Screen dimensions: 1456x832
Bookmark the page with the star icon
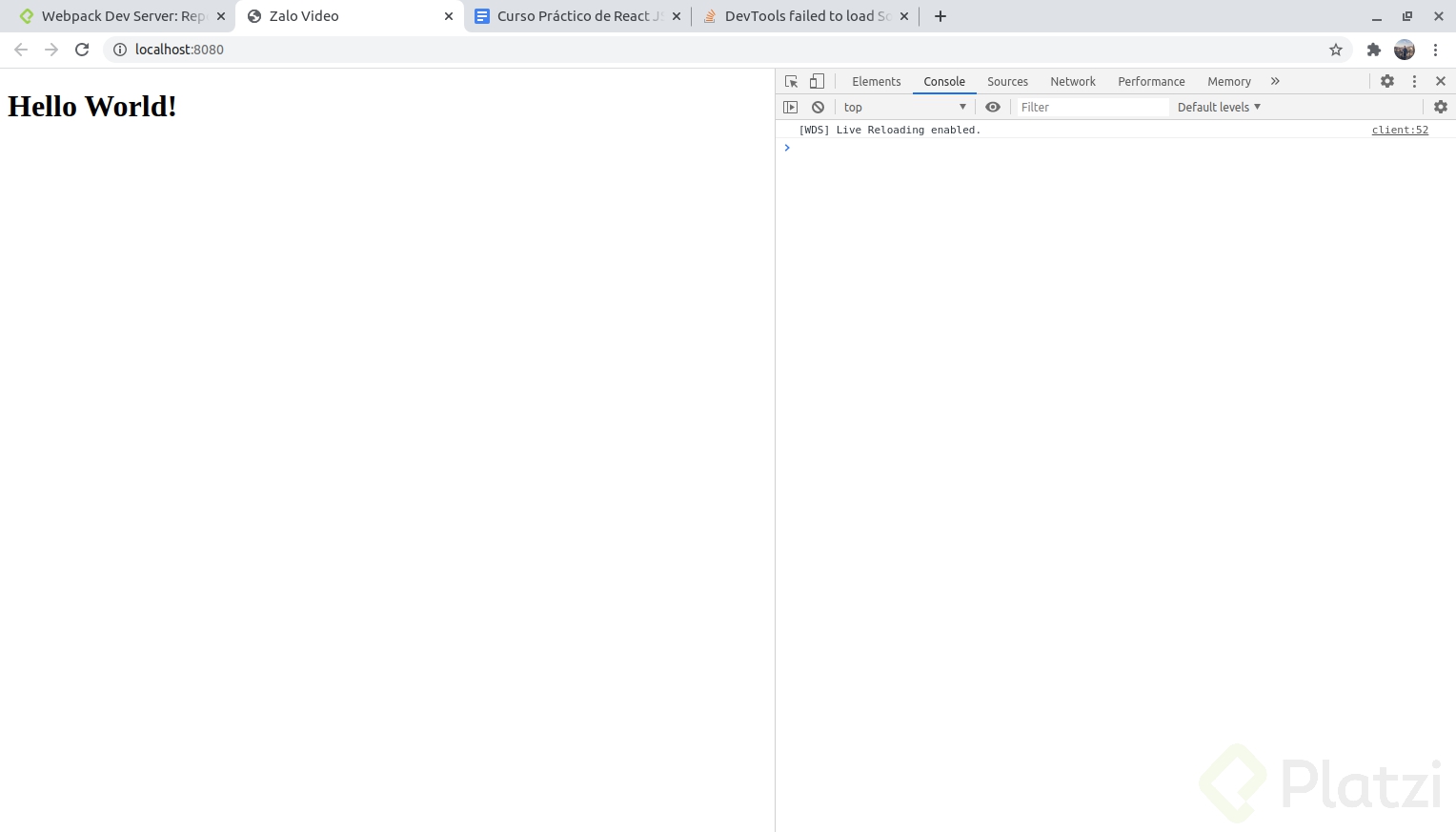pos(1336,50)
